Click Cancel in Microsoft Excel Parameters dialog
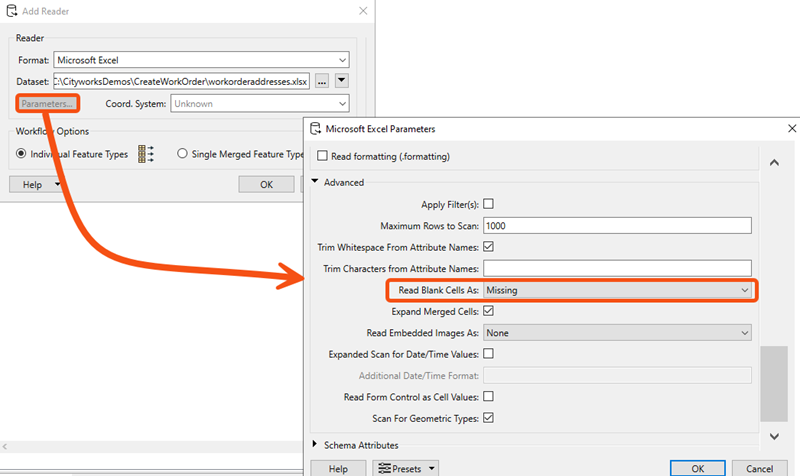 tap(759, 468)
